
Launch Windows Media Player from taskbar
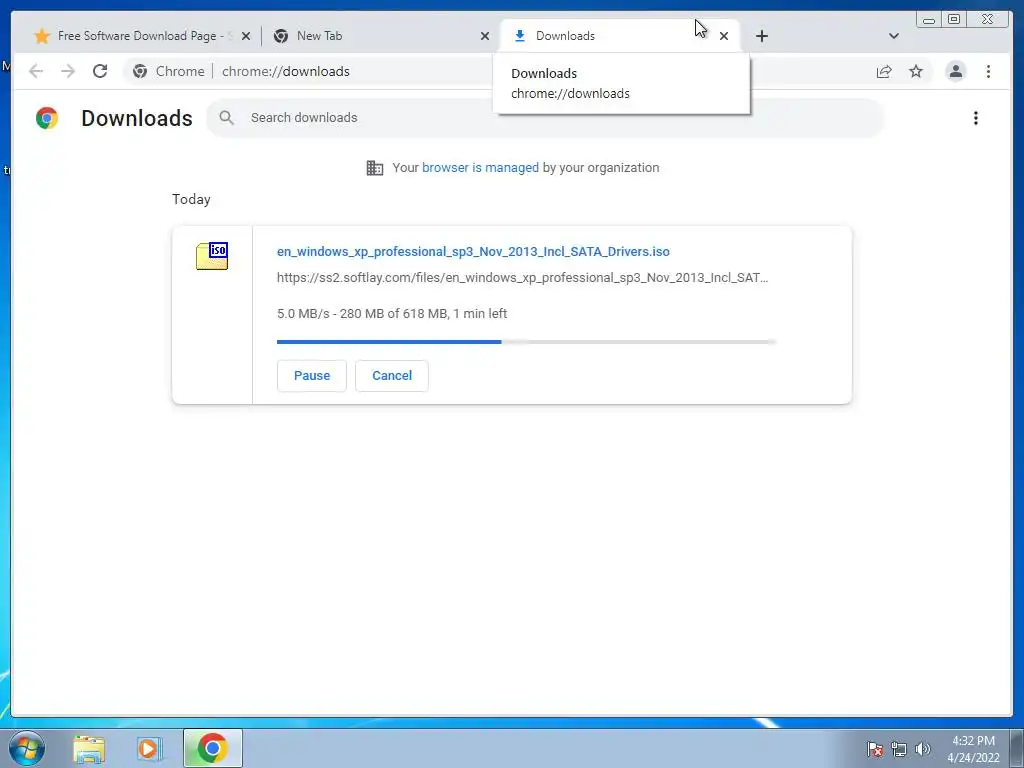[149, 748]
